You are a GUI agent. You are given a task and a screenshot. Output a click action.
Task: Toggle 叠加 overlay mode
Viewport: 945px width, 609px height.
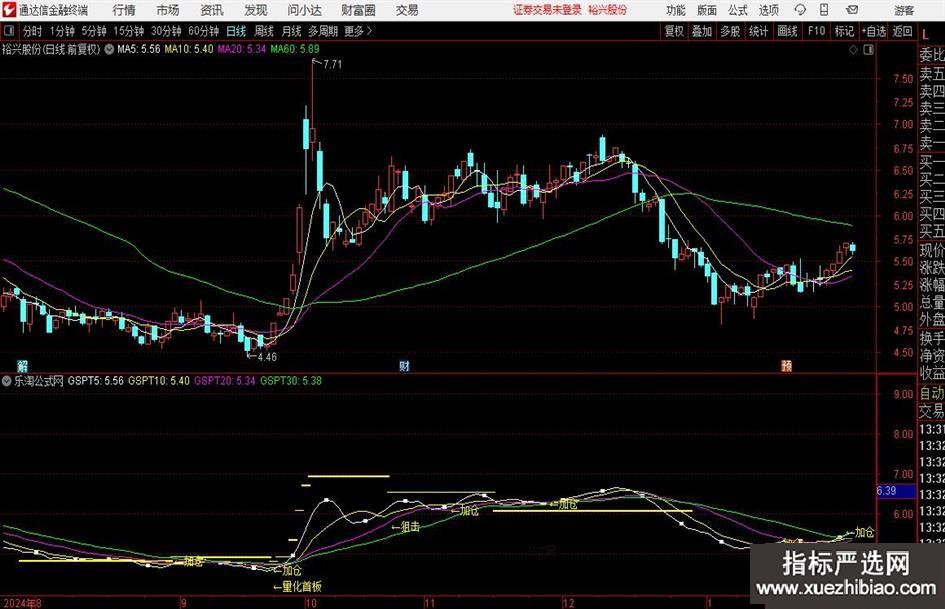click(x=702, y=31)
